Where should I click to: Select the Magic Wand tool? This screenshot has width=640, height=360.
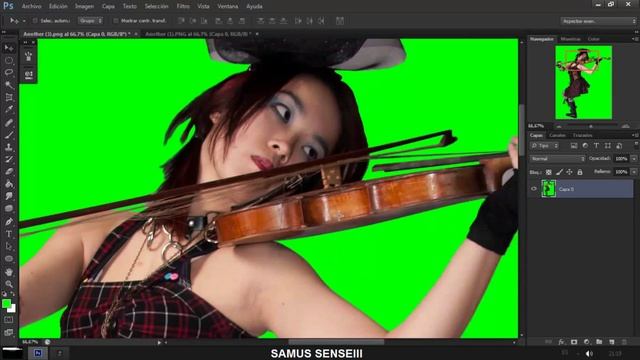pos(9,85)
